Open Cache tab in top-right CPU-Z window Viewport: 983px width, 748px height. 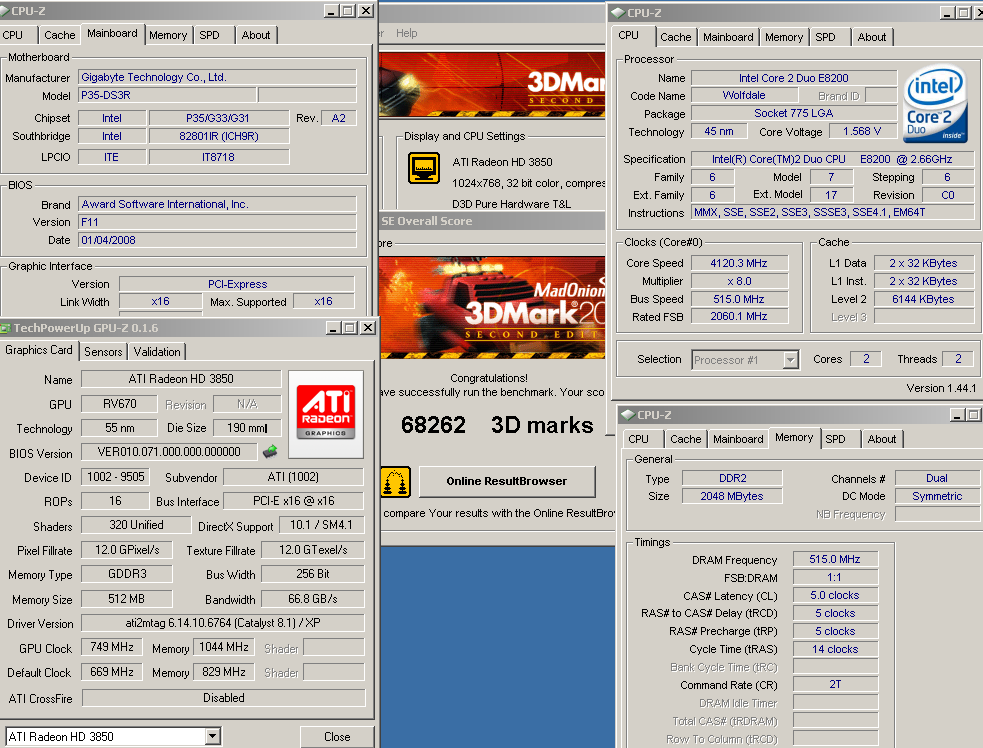tap(676, 37)
